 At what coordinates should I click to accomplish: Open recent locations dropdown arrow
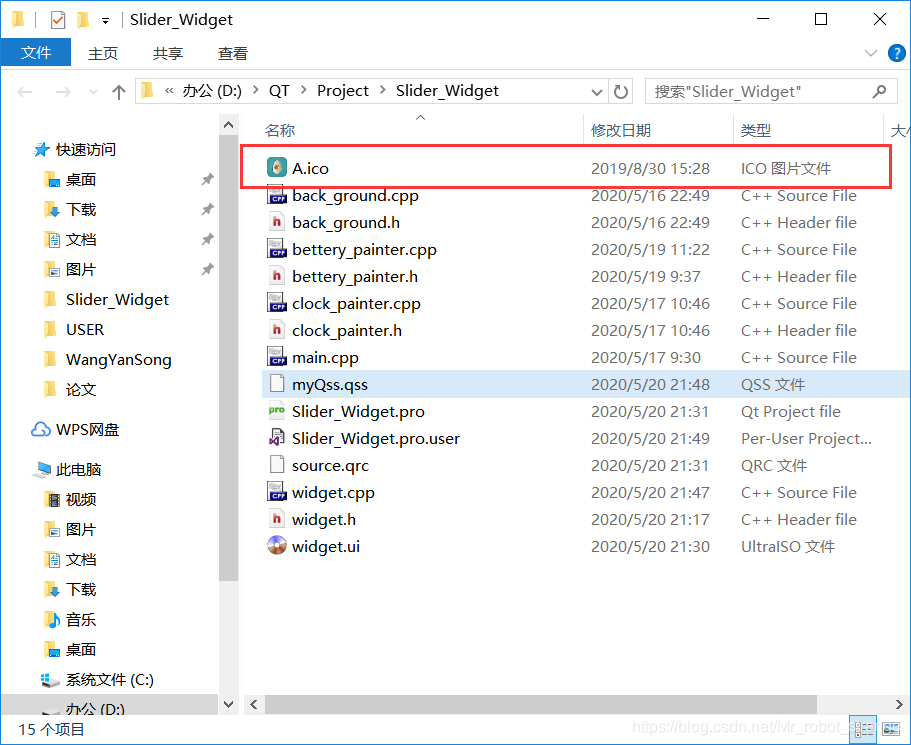point(93,92)
